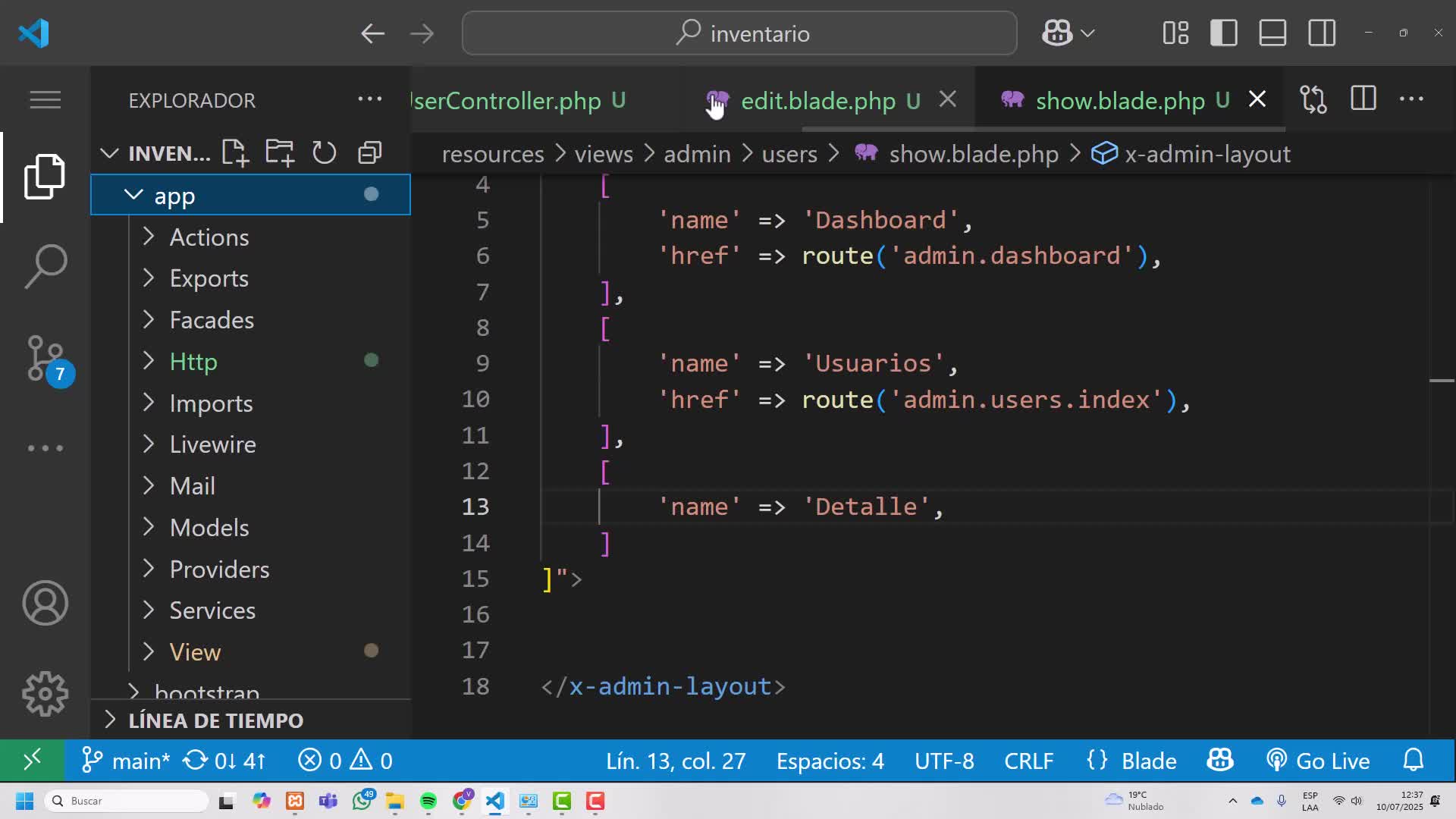Click views in the breadcrumb path
Image resolution: width=1456 pixels, height=819 pixels.
coord(603,154)
